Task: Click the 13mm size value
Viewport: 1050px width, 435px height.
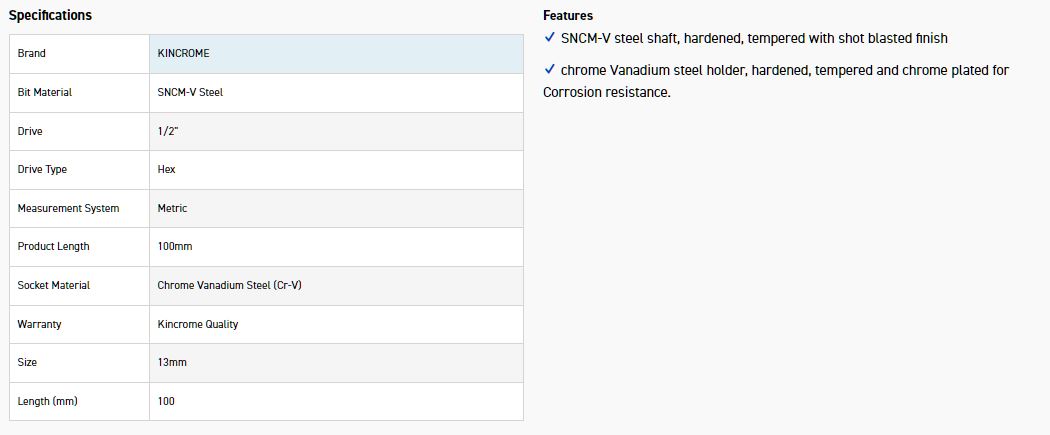Action: pyautogui.click(x=172, y=362)
